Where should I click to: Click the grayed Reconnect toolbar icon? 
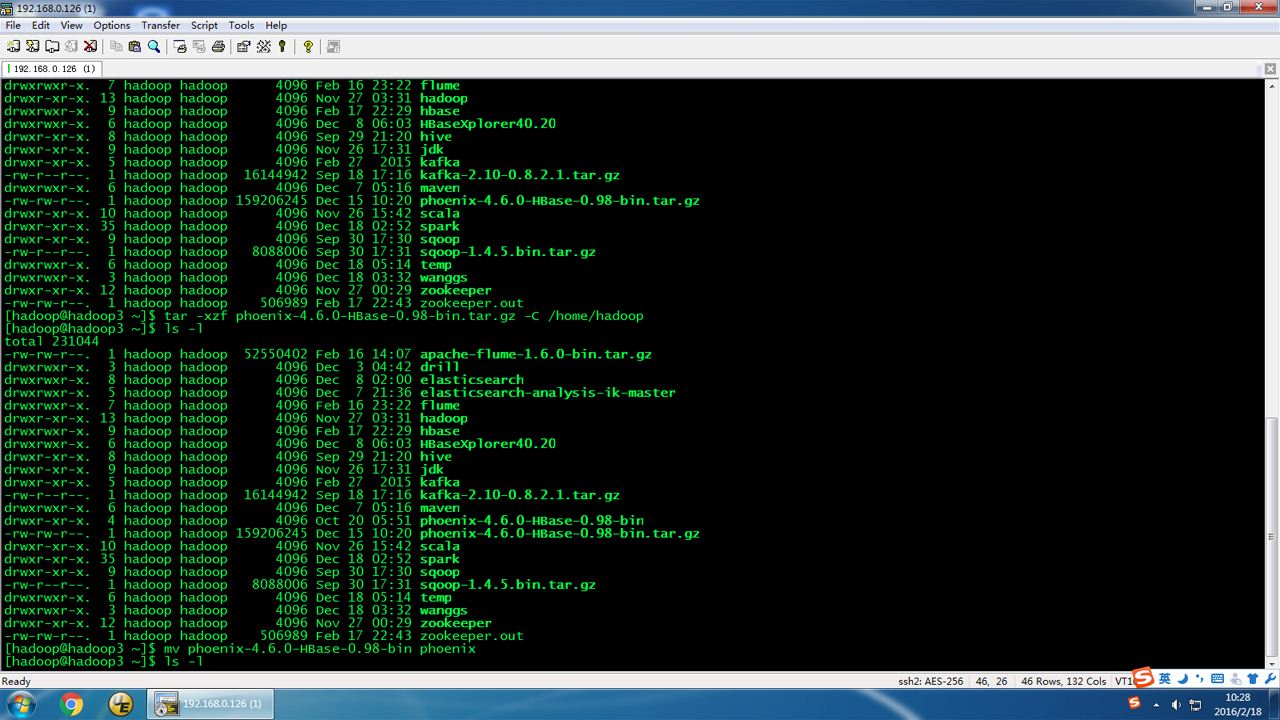click(x=70, y=46)
